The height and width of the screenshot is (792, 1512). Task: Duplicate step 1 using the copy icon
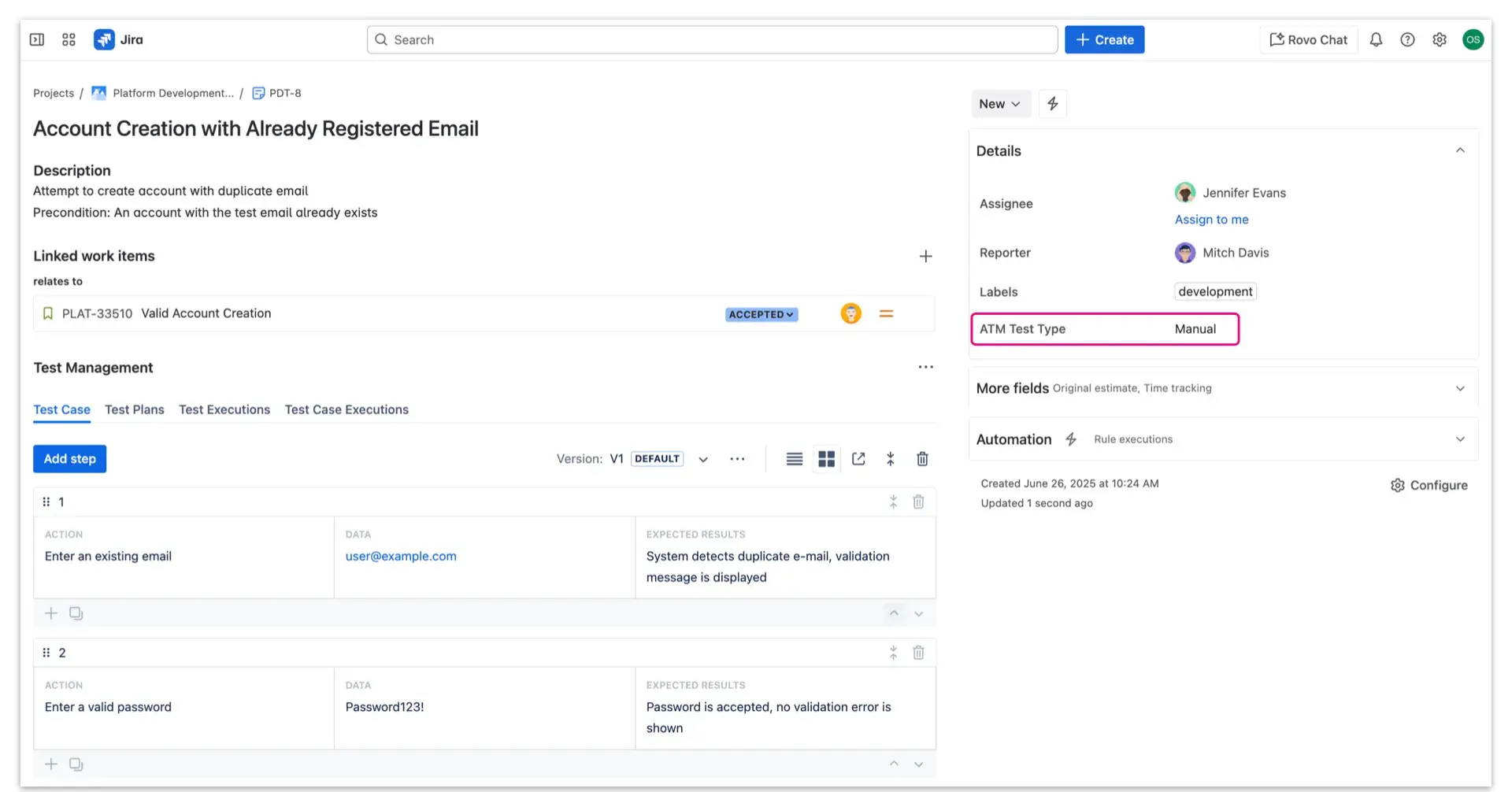pyautogui.click(x=76, y=613)
